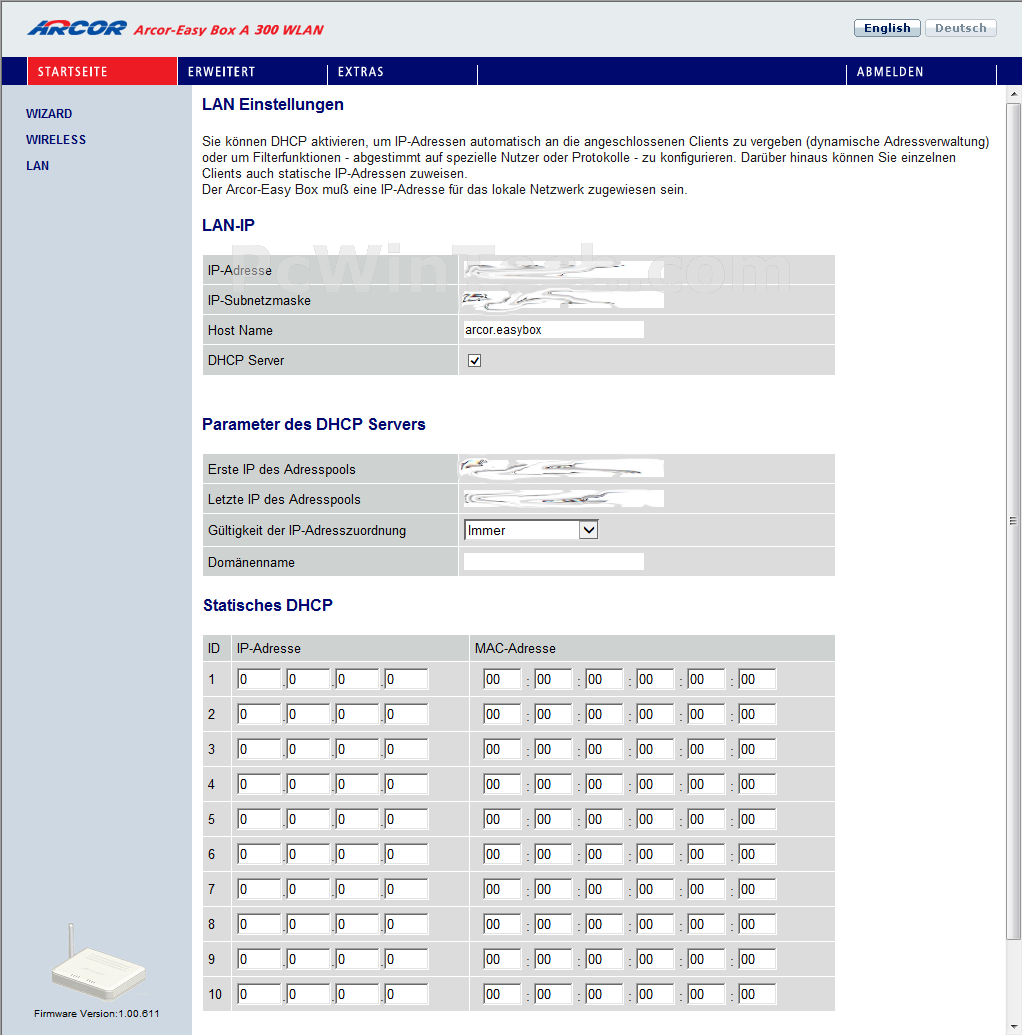Click the IP-Adresse field under LAN-IP
Viewport: 1022px width, 1035px height.
[563, 270]
